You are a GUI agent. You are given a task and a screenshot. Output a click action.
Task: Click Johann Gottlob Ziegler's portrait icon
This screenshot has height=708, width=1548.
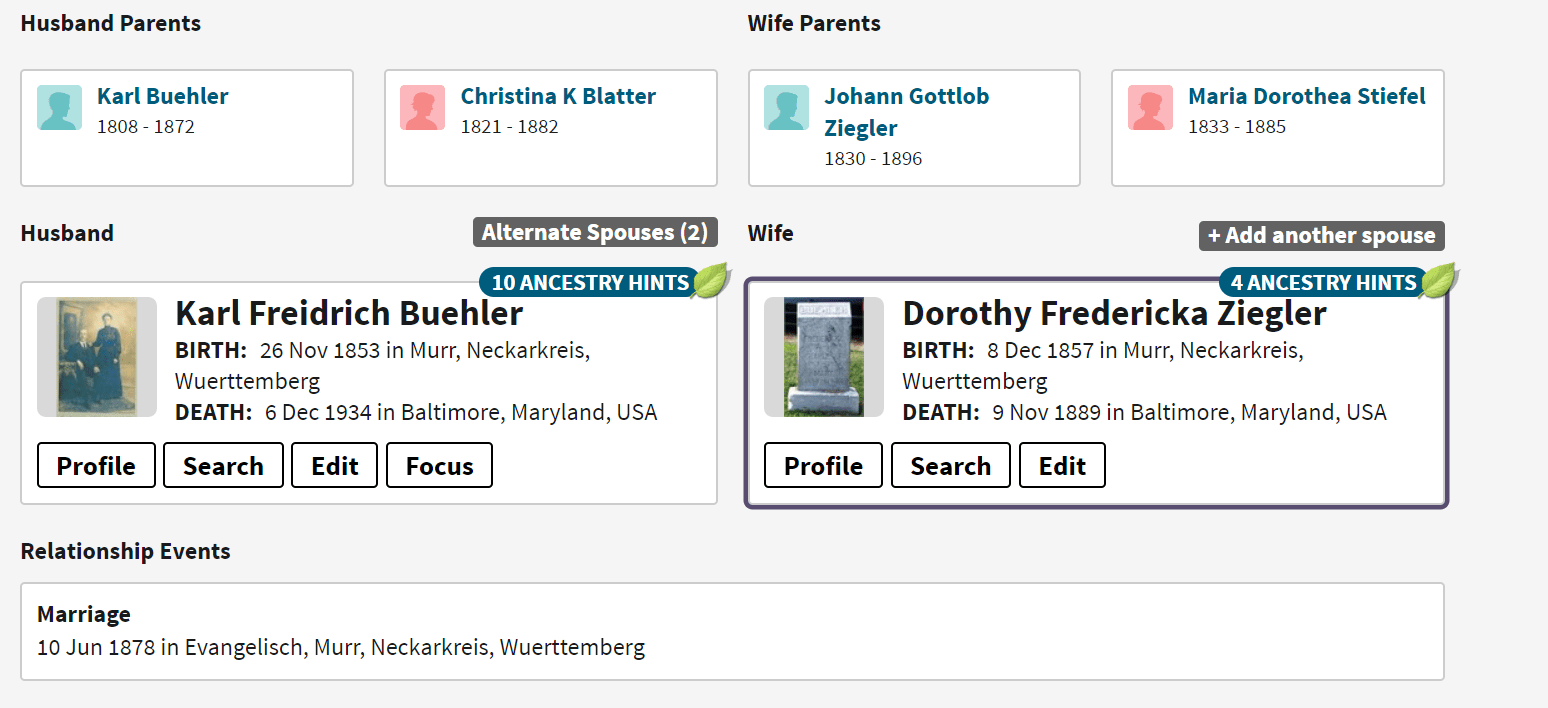click(x=786, y=107)
